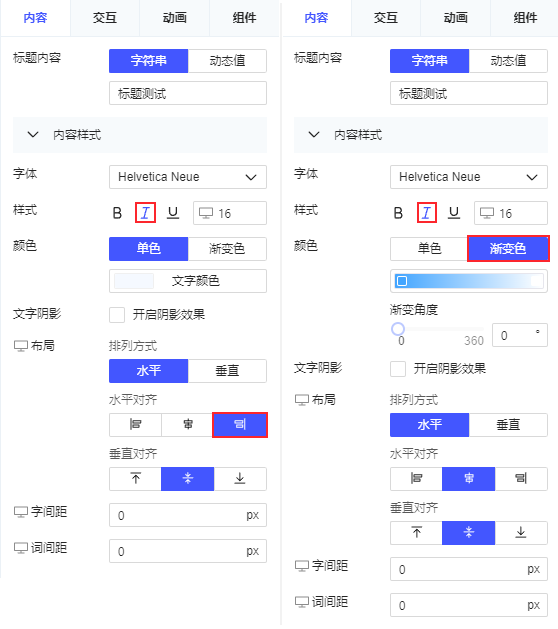Select top vertical alignment in left panel

point(136,479)
